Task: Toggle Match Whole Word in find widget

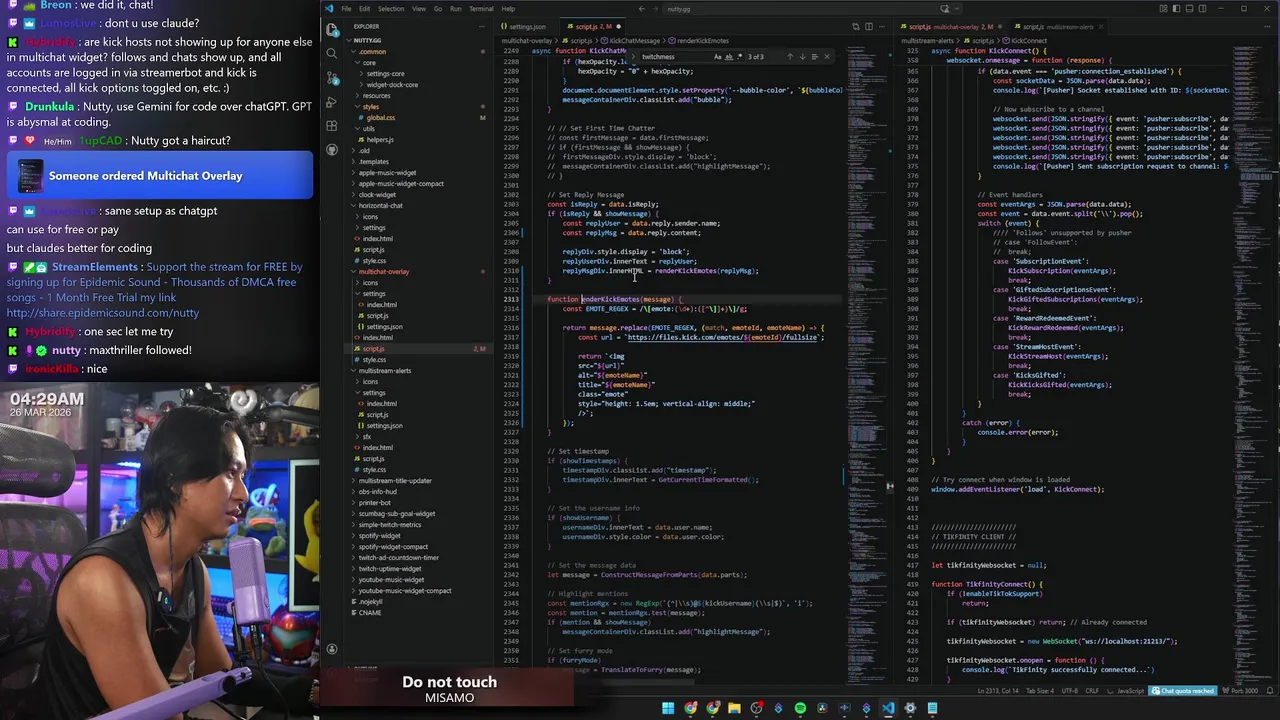Action: tap(727, 56)
